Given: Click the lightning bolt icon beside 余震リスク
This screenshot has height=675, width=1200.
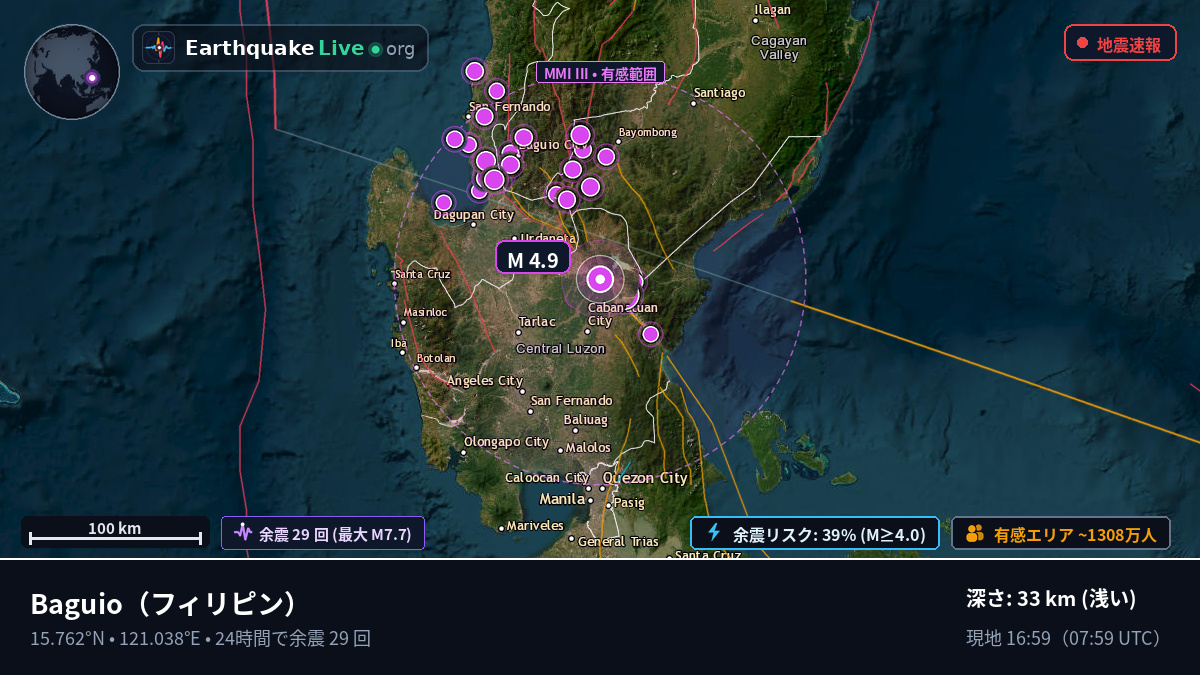Looking at the screenshot, I should coord(714,533).
